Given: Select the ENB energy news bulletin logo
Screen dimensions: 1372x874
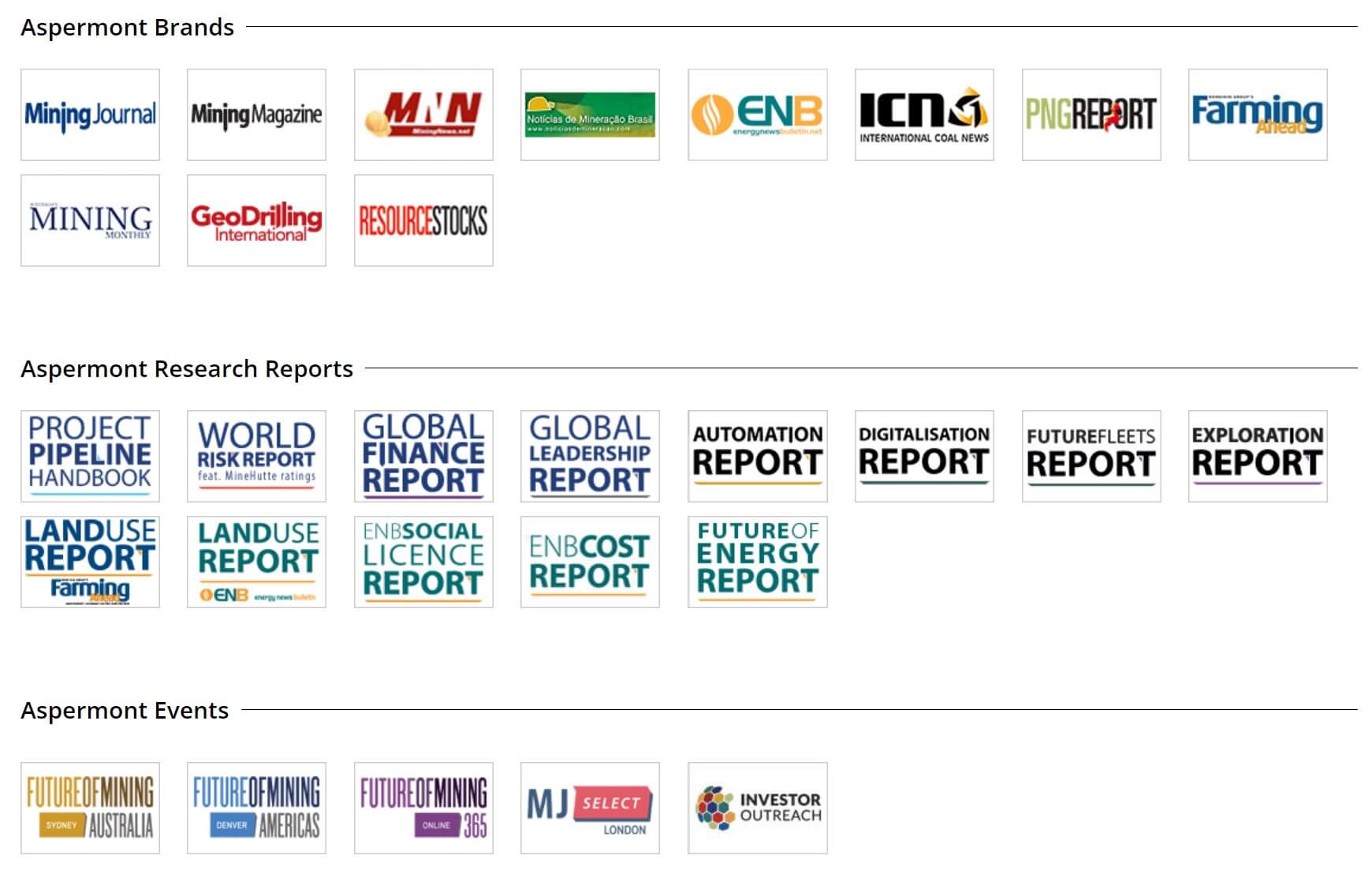Looking at the screenshot, I should click(757, 114).
